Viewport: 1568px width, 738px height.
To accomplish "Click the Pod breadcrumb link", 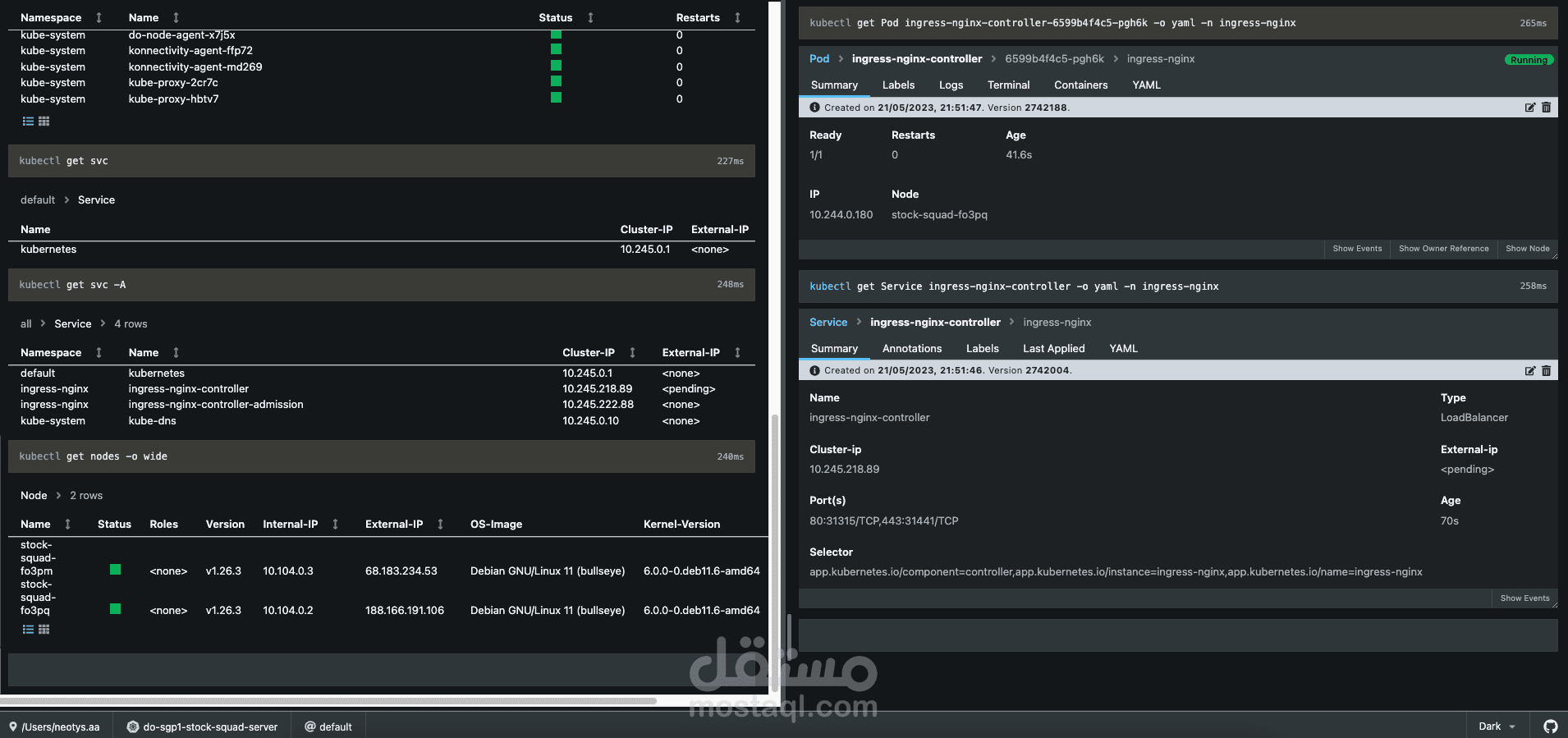I will (x=819, y=58).
